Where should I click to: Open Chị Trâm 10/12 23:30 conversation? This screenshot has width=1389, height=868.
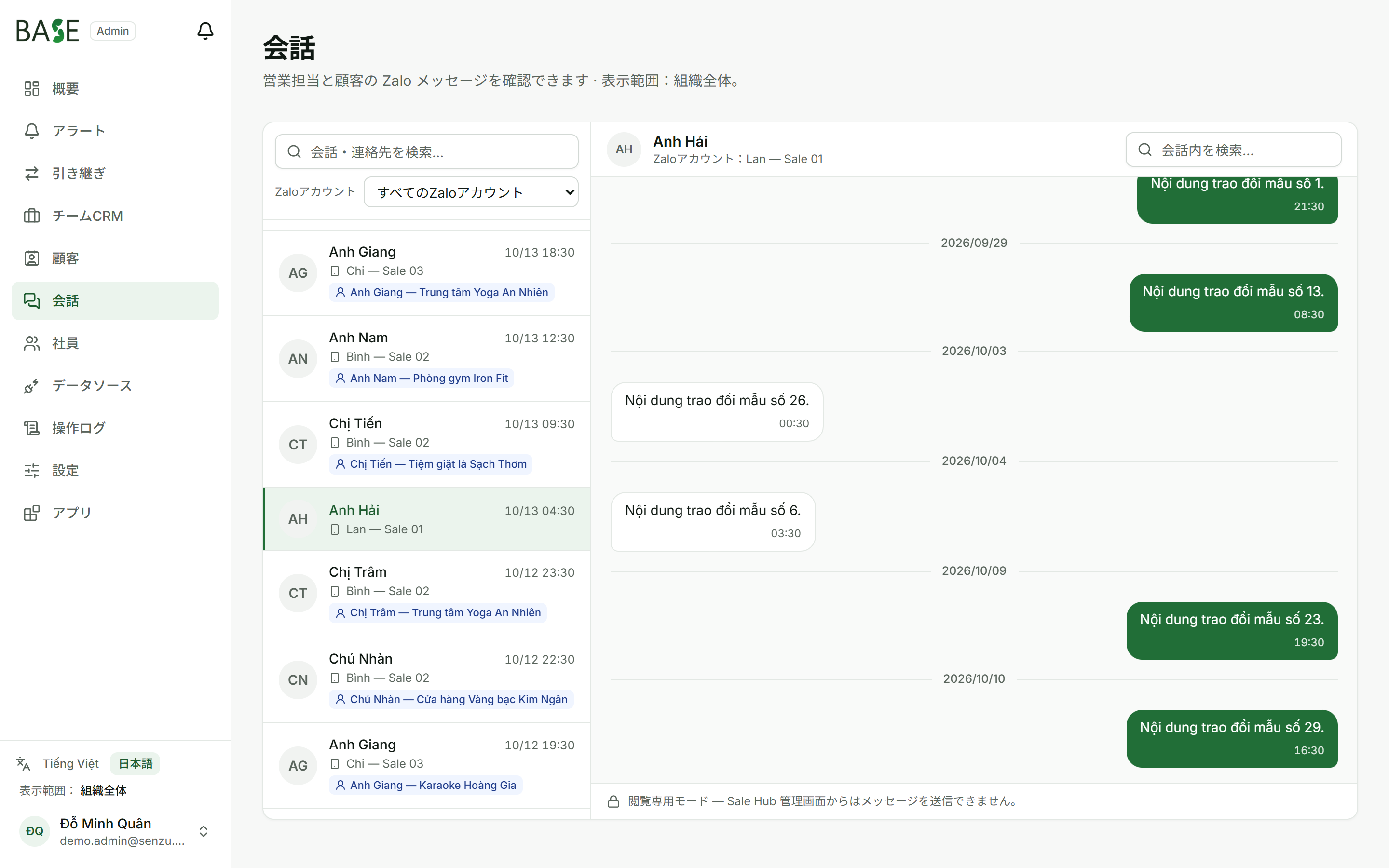[426, 594]
